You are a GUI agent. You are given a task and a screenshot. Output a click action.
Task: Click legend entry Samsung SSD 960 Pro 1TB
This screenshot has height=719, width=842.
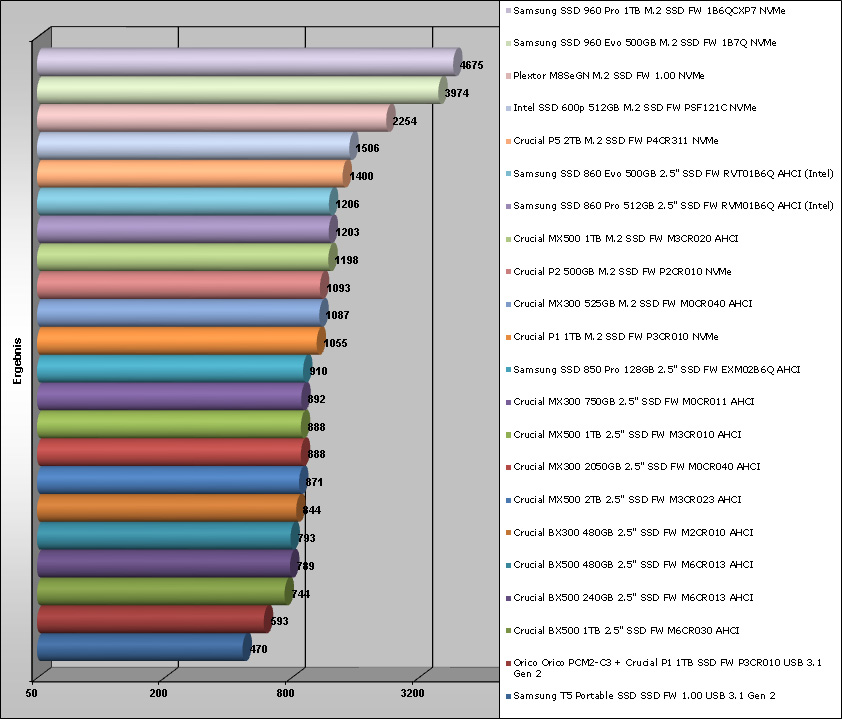pos(649,11)
